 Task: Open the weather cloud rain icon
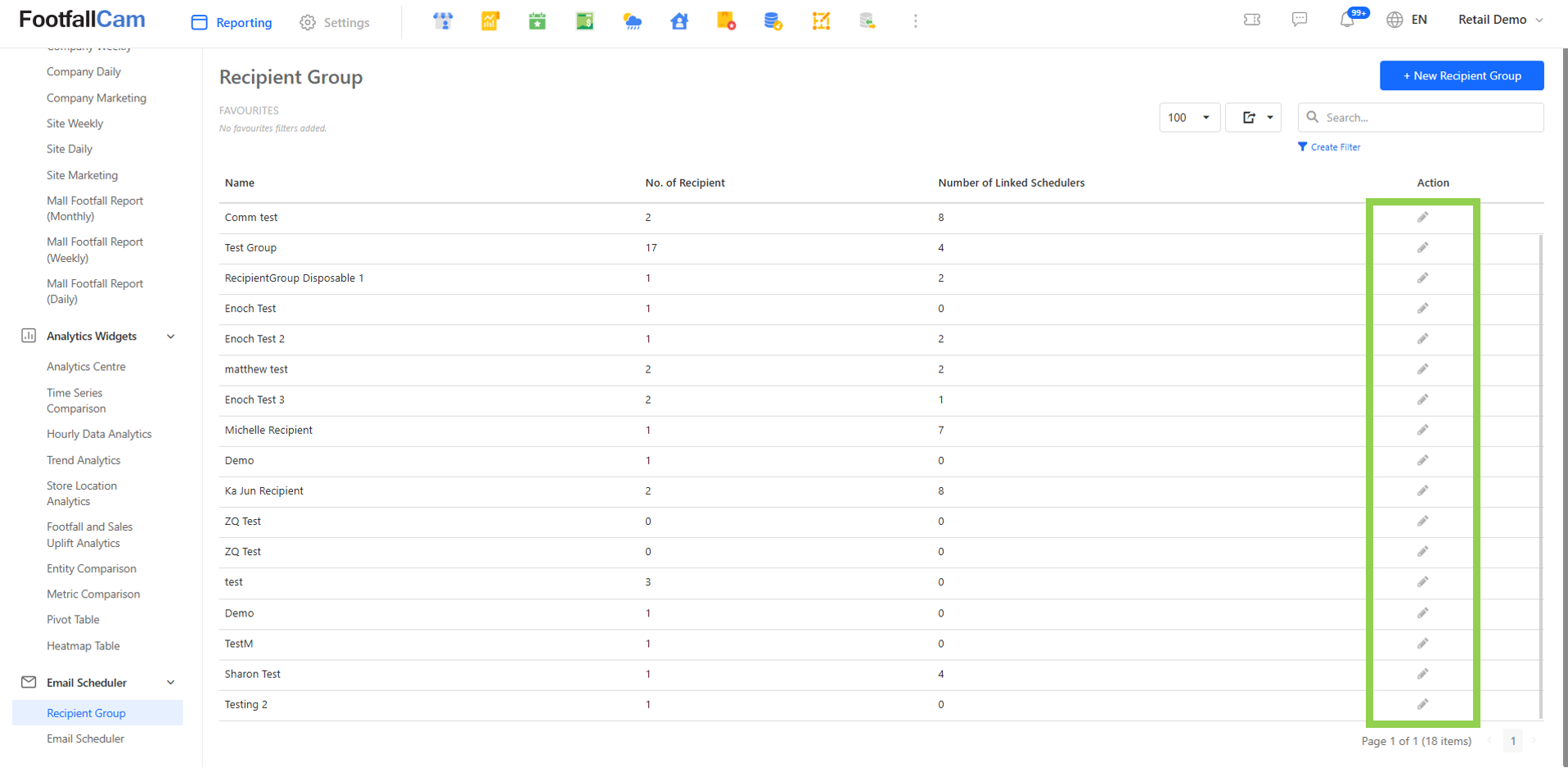click(x=633, y=21)
